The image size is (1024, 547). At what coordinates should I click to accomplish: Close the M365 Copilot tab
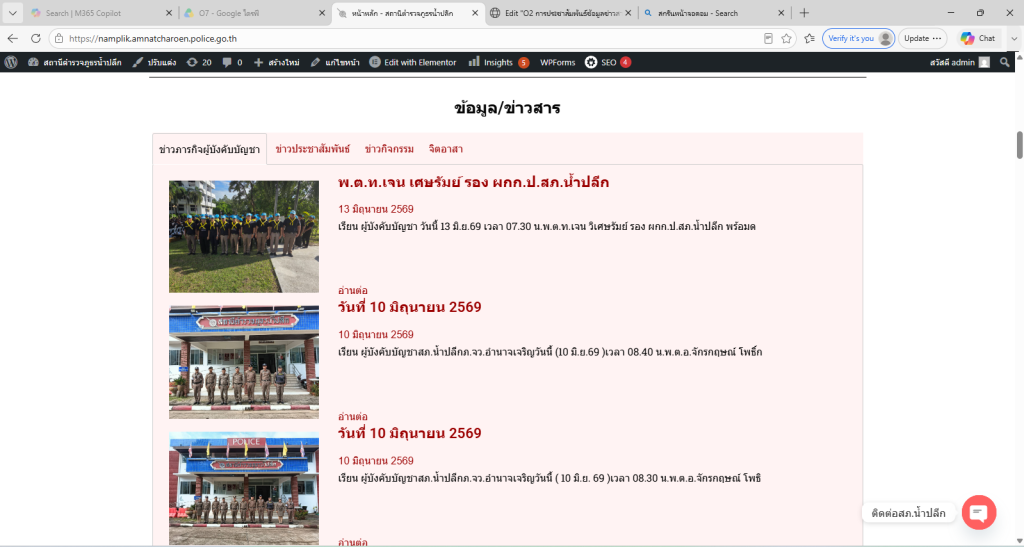point(168,13)
